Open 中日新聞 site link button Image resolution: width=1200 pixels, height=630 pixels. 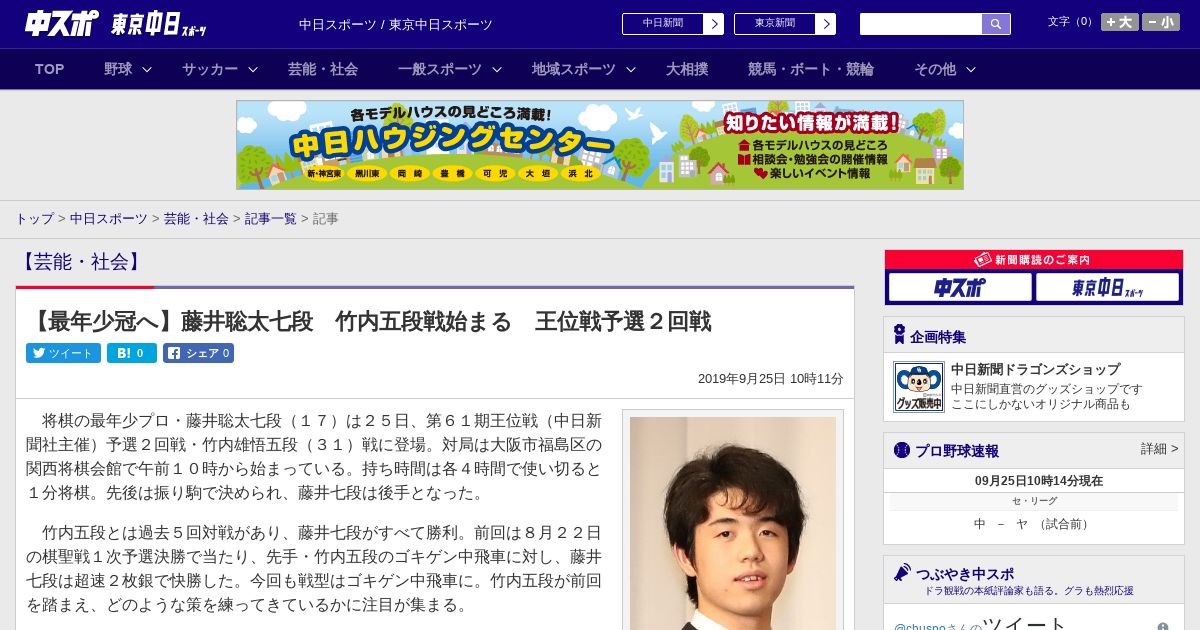(663, 24)
